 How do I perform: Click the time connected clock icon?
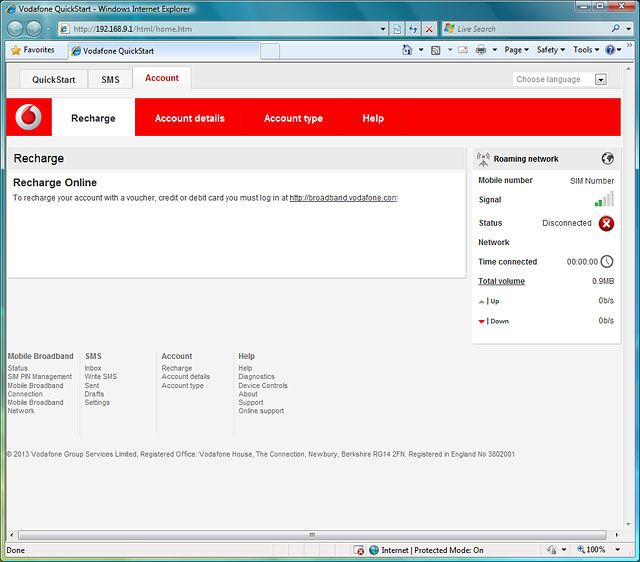[x=607, y=262]
